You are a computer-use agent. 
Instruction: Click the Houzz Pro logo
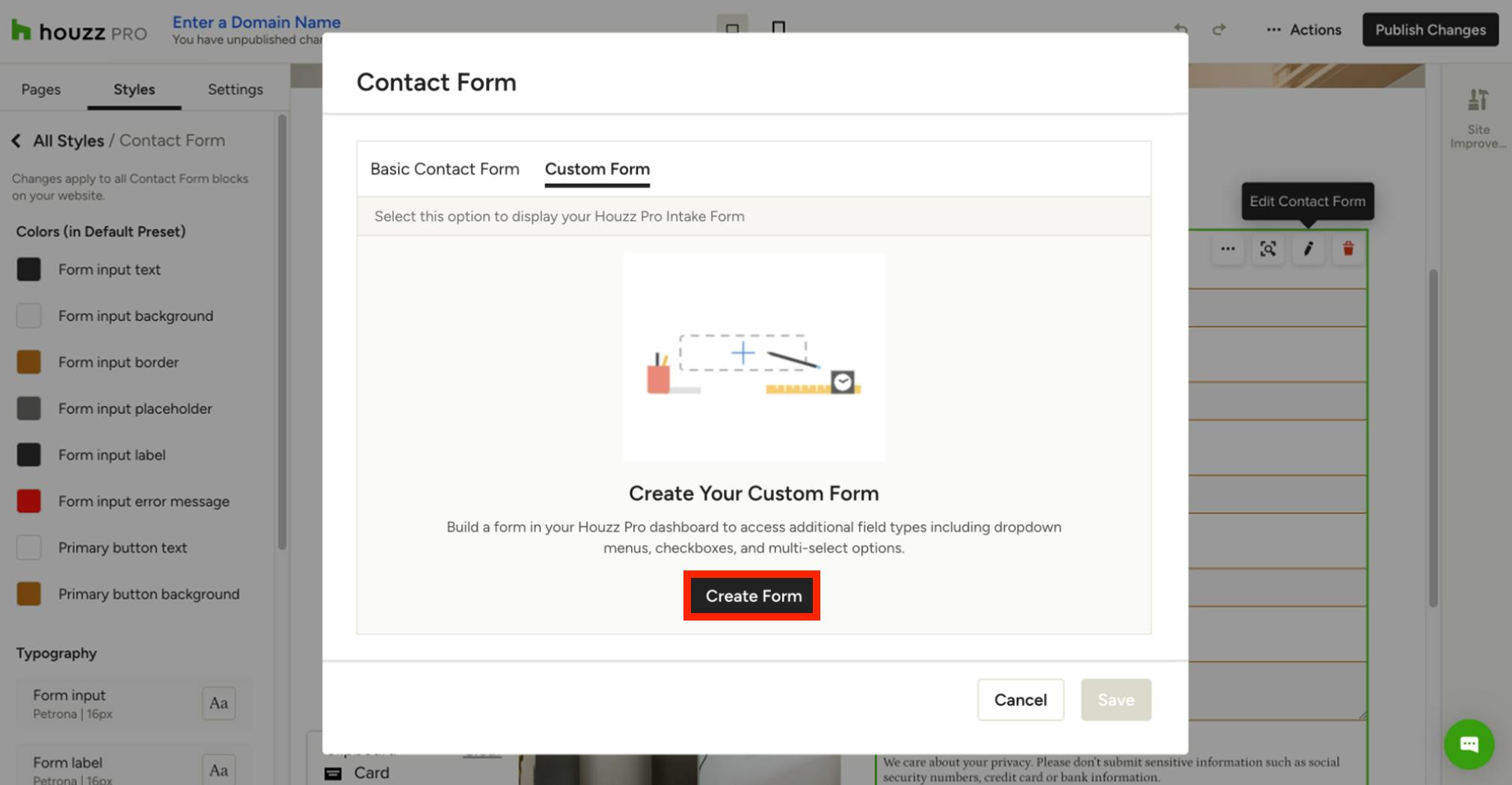coord(79,31)
